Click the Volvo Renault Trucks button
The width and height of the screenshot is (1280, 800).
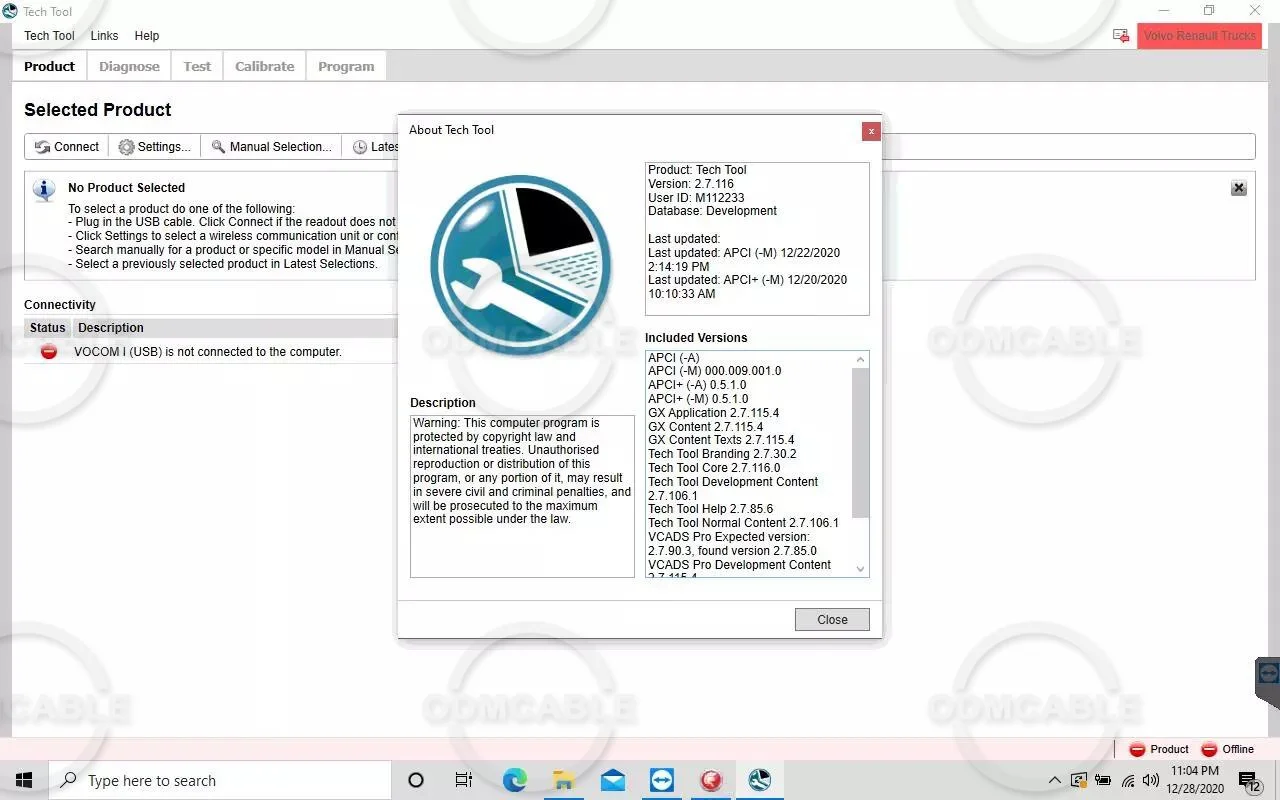[1199, 36]
